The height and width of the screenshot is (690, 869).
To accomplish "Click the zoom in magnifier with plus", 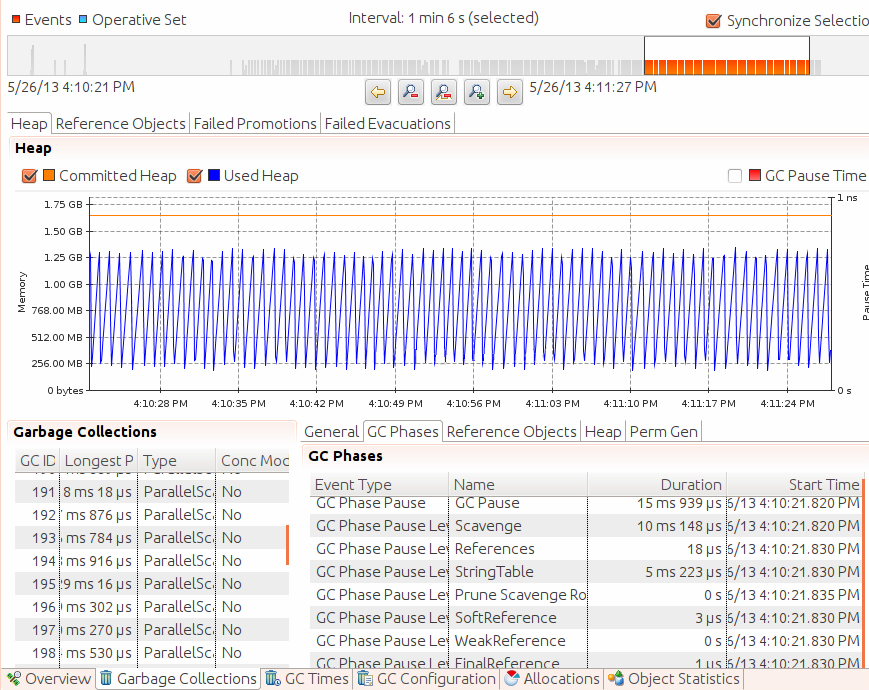I will (x=477, y=91).
